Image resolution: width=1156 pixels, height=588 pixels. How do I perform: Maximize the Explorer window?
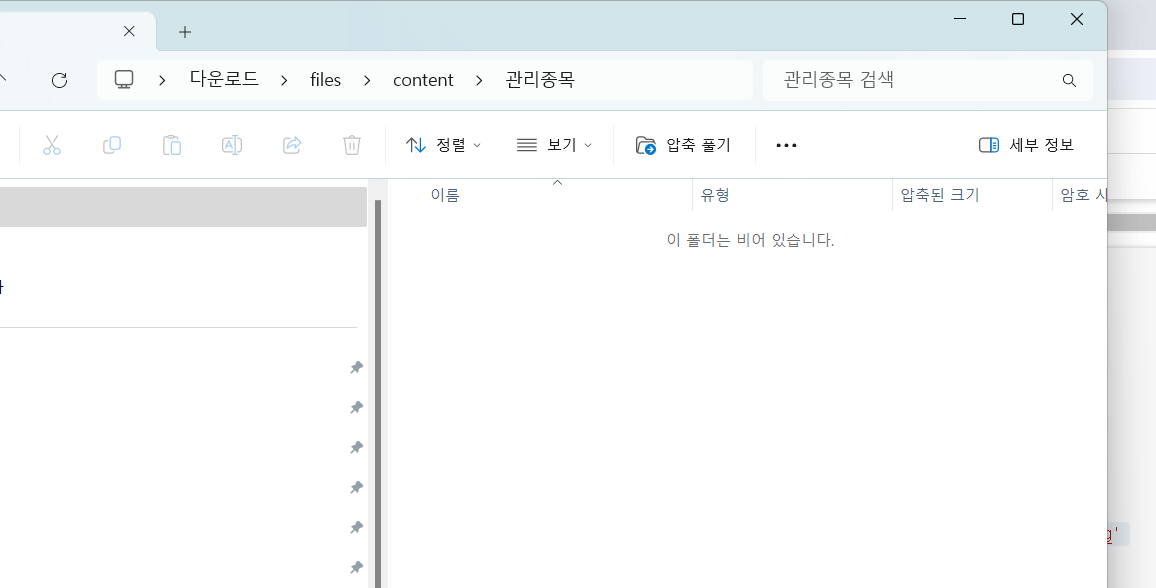(1018, 19)
